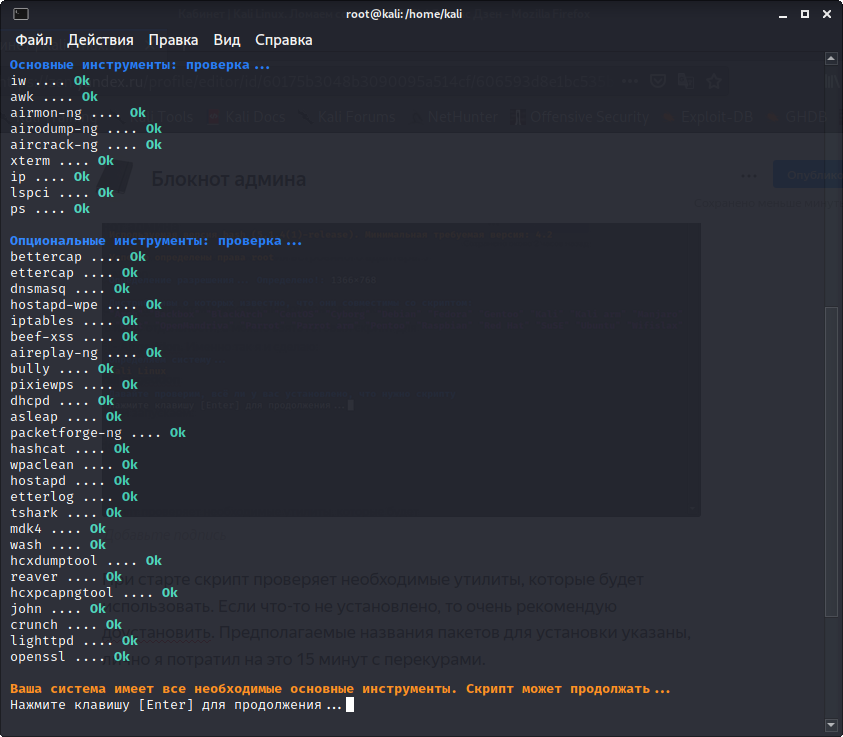The width and height of the screenshot is (843, 737).
Task: Close the terminal window
Action: click(x=827, y=15)
